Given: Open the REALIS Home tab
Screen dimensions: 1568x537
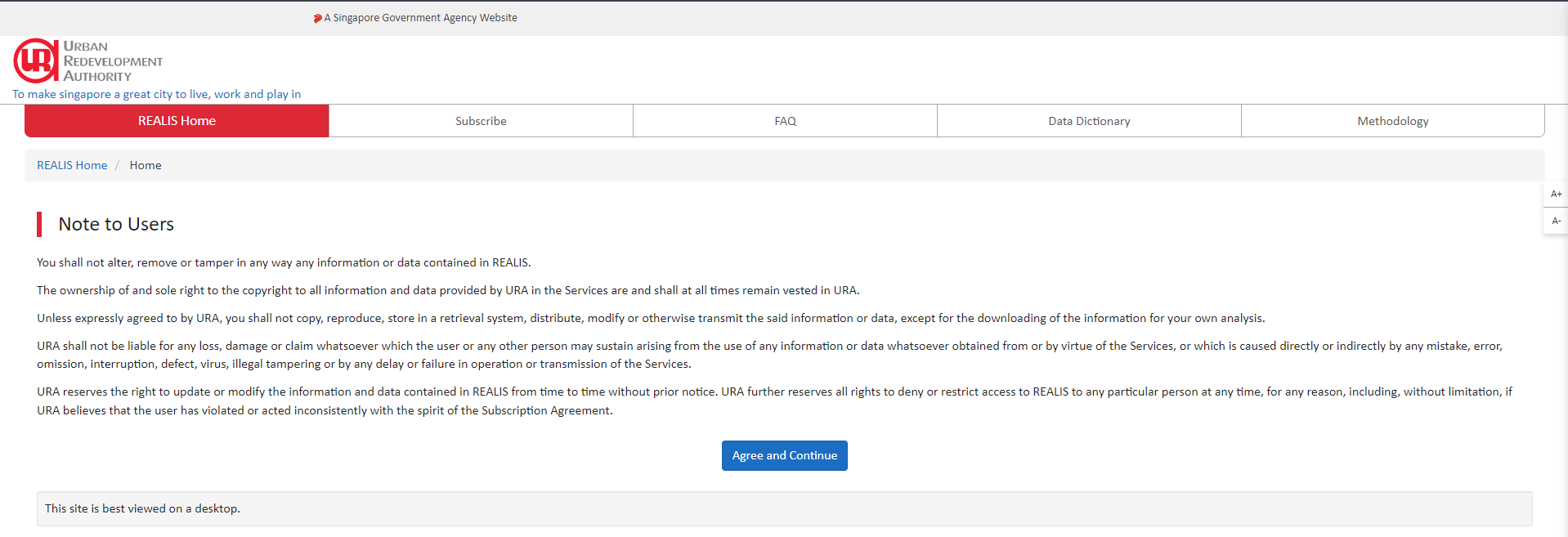Looking at the screenshot, I should click(x=177, y=121).
